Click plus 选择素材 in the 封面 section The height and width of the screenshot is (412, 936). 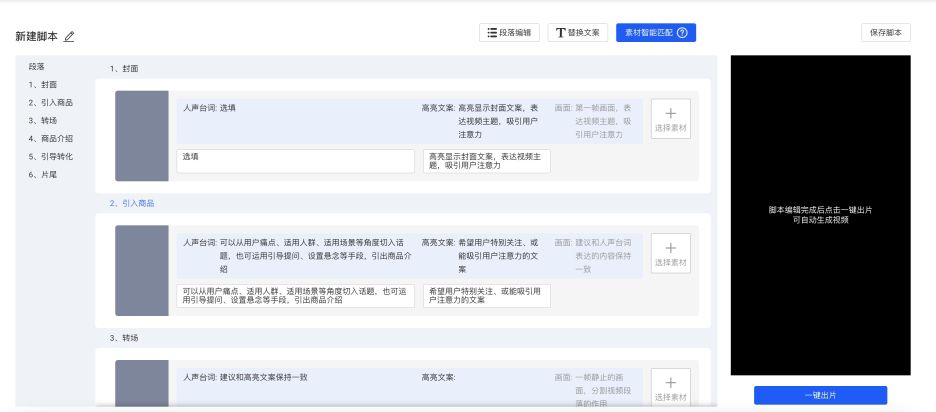670,119
